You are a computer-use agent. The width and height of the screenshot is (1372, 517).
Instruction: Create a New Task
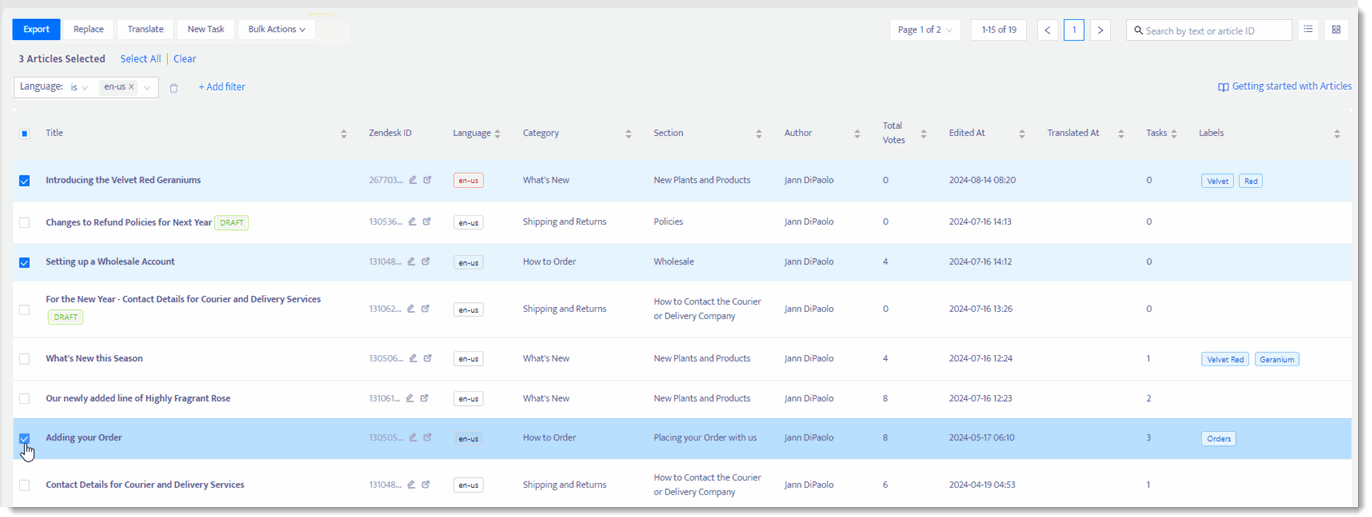[205, 29]
